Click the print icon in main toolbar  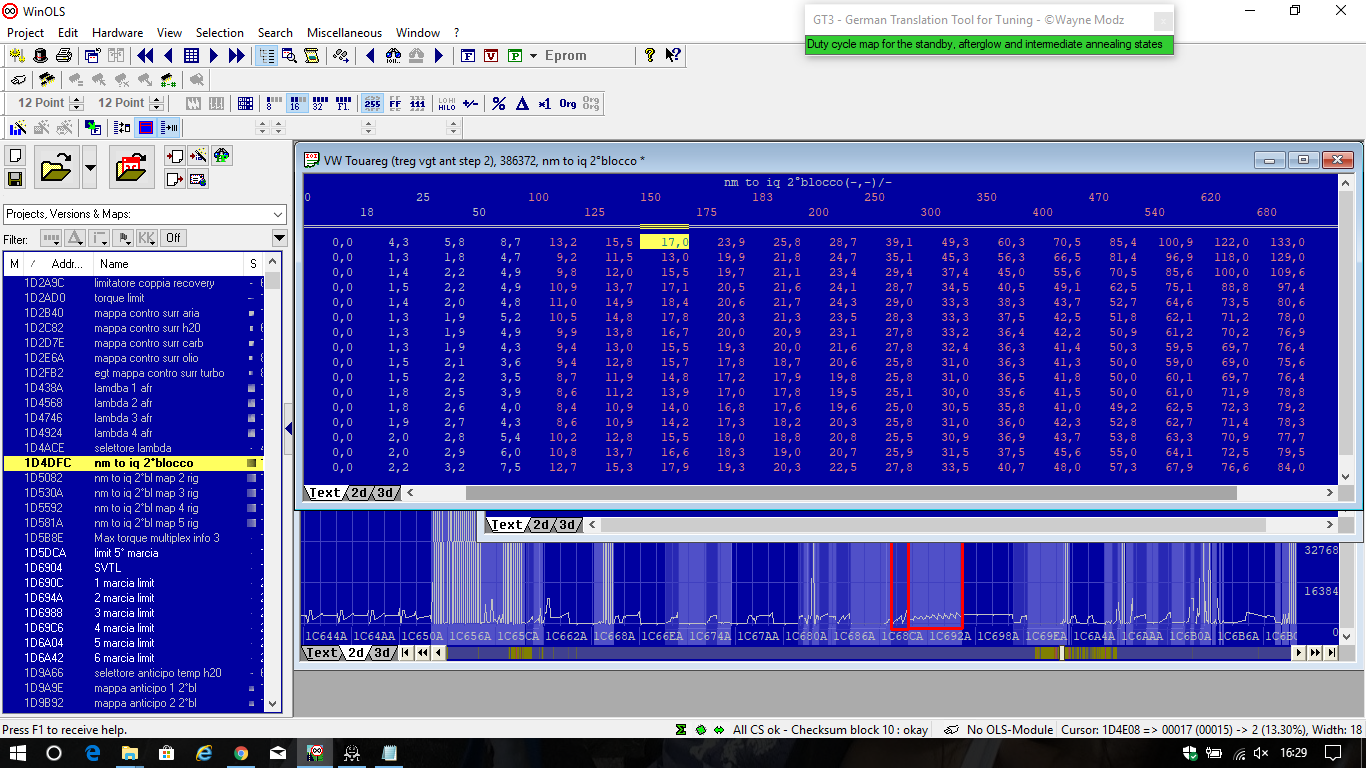click(x=64, y=55)
